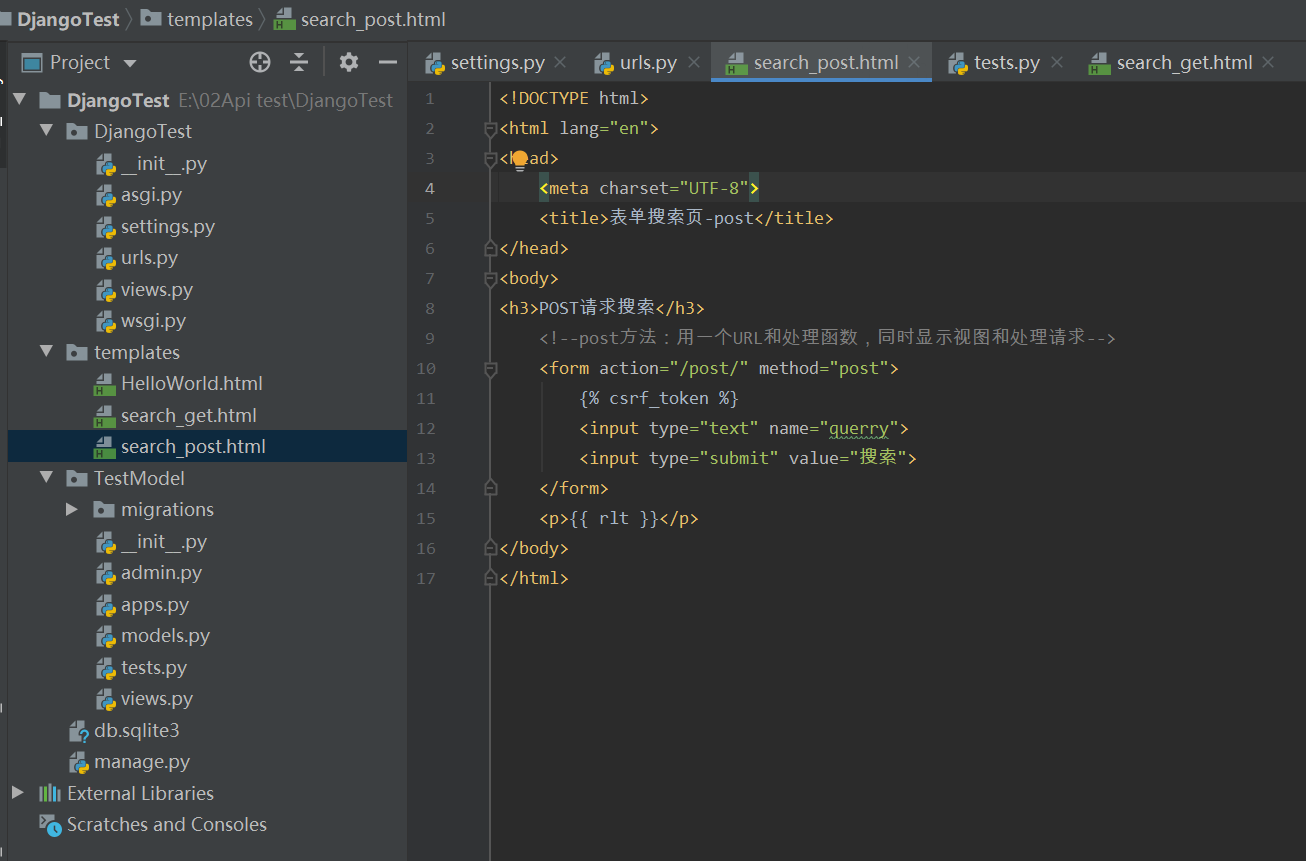Image resolution: width=1306 pixels, height=861 pixels.
Task: Fold the body tag on line 7
Action: [x=490, y=279]
